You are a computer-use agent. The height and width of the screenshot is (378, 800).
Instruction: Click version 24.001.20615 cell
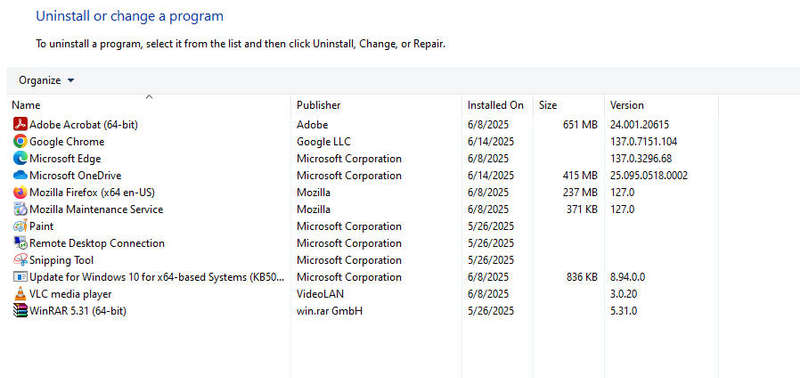pyautogui.click(x=639, y=124)
